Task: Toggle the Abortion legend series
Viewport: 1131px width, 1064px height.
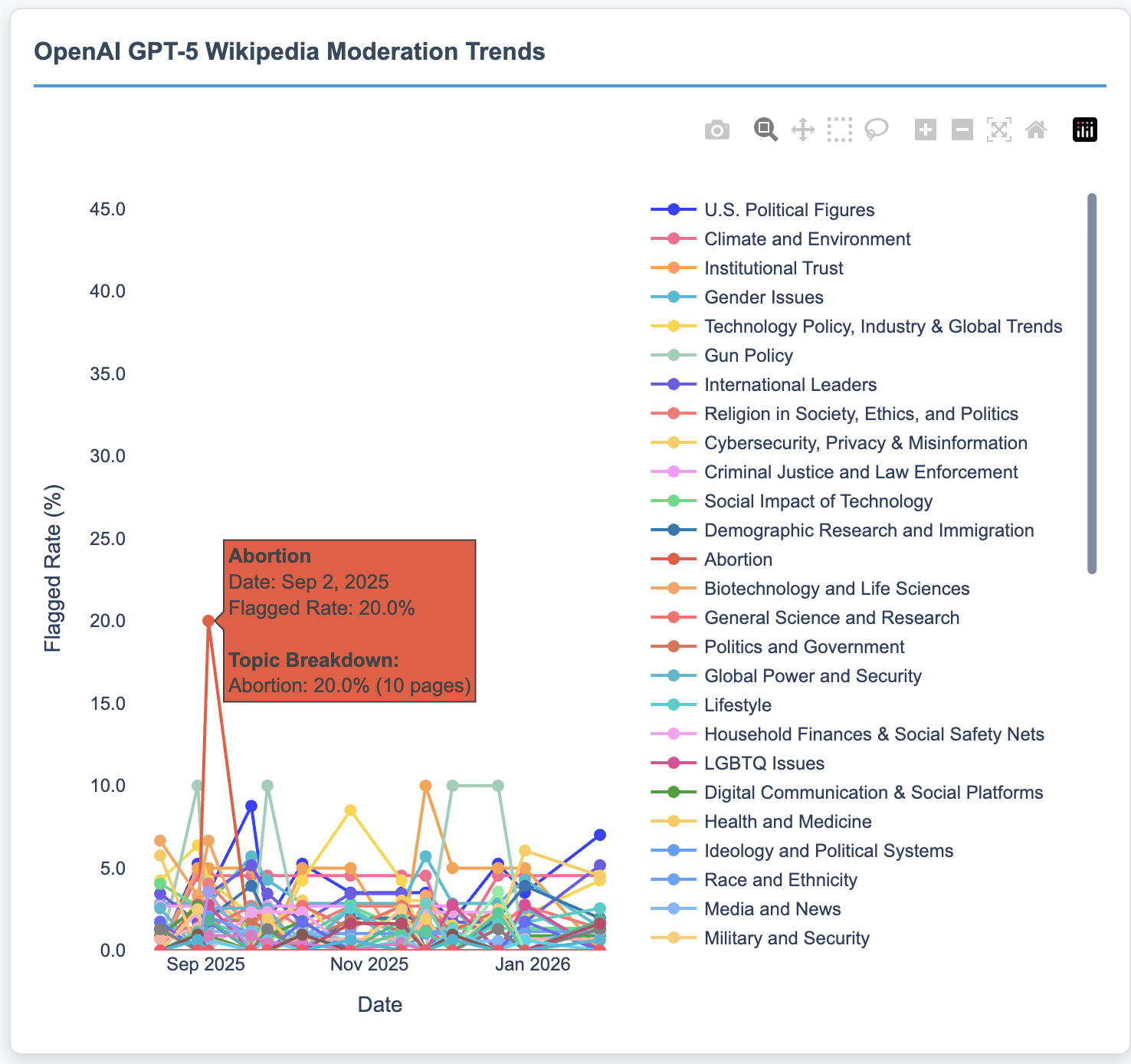Action: [x=738, y=560]
